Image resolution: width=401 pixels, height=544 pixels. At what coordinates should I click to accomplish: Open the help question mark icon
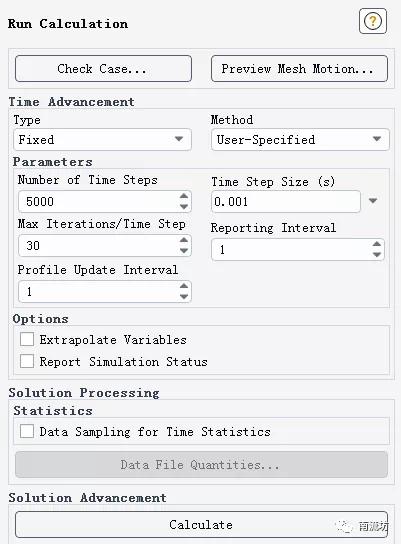[x=373, y=21]
